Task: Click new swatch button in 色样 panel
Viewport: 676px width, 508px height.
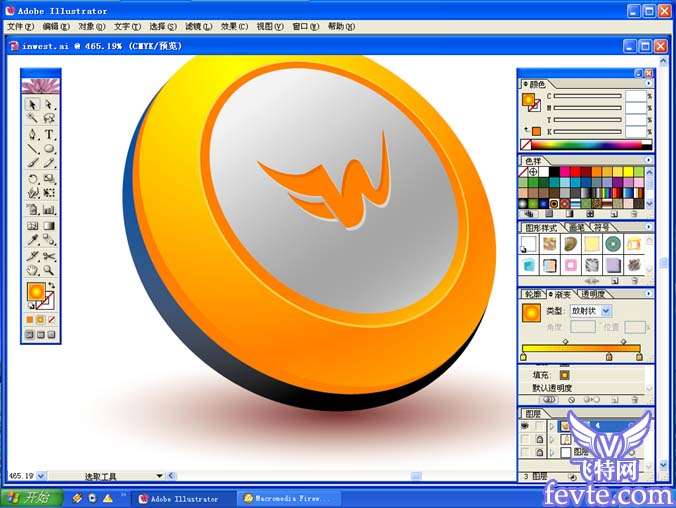Action: tap(615, 213)
